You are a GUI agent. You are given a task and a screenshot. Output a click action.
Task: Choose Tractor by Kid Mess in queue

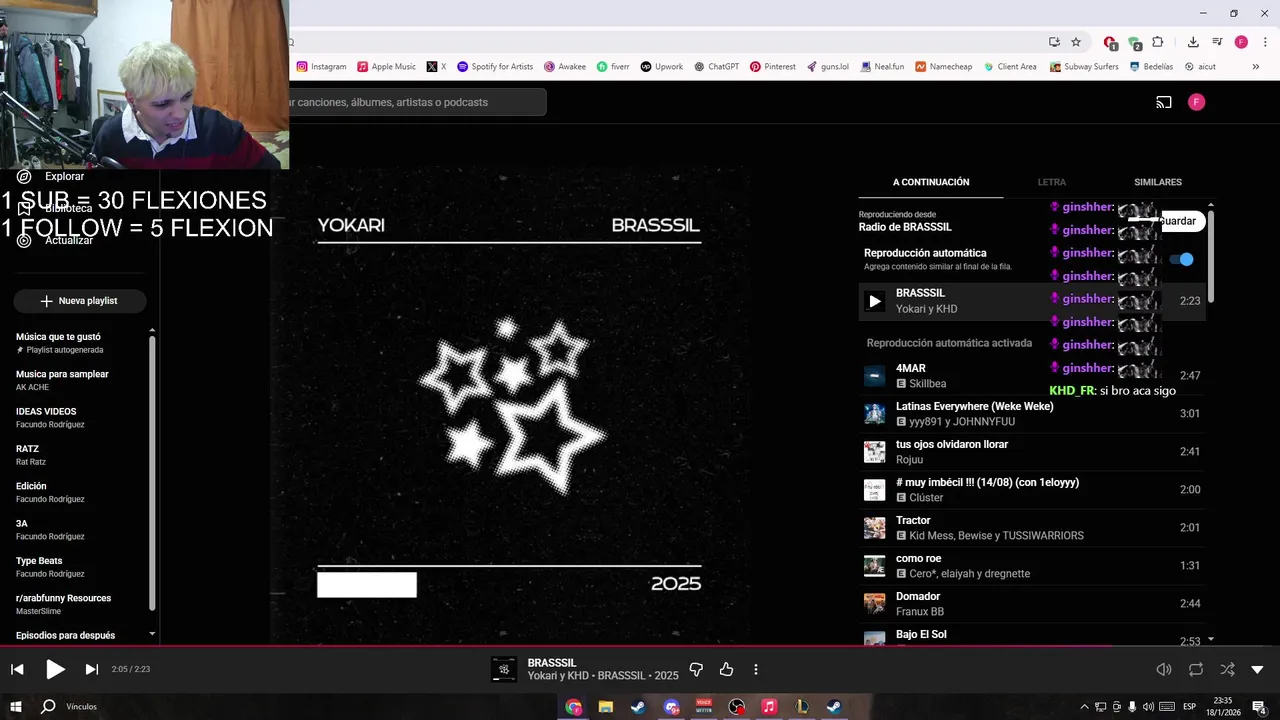tap(1032, 528)
